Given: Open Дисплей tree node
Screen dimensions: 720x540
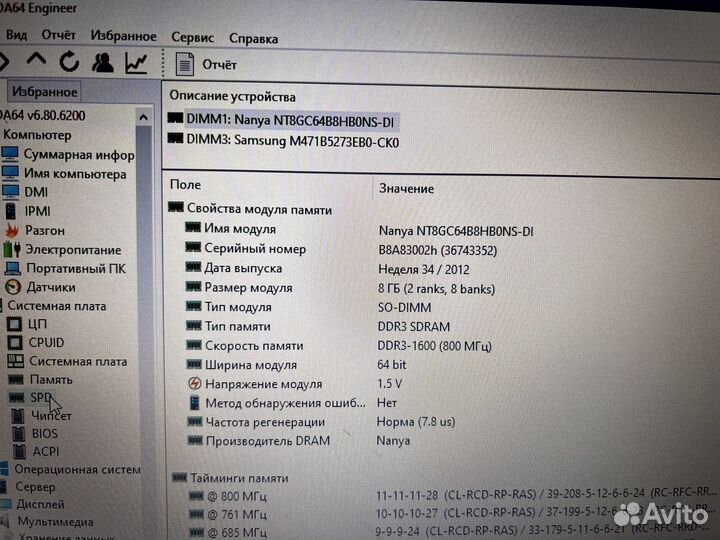Looking at the screenshot, I should (39, 504).
